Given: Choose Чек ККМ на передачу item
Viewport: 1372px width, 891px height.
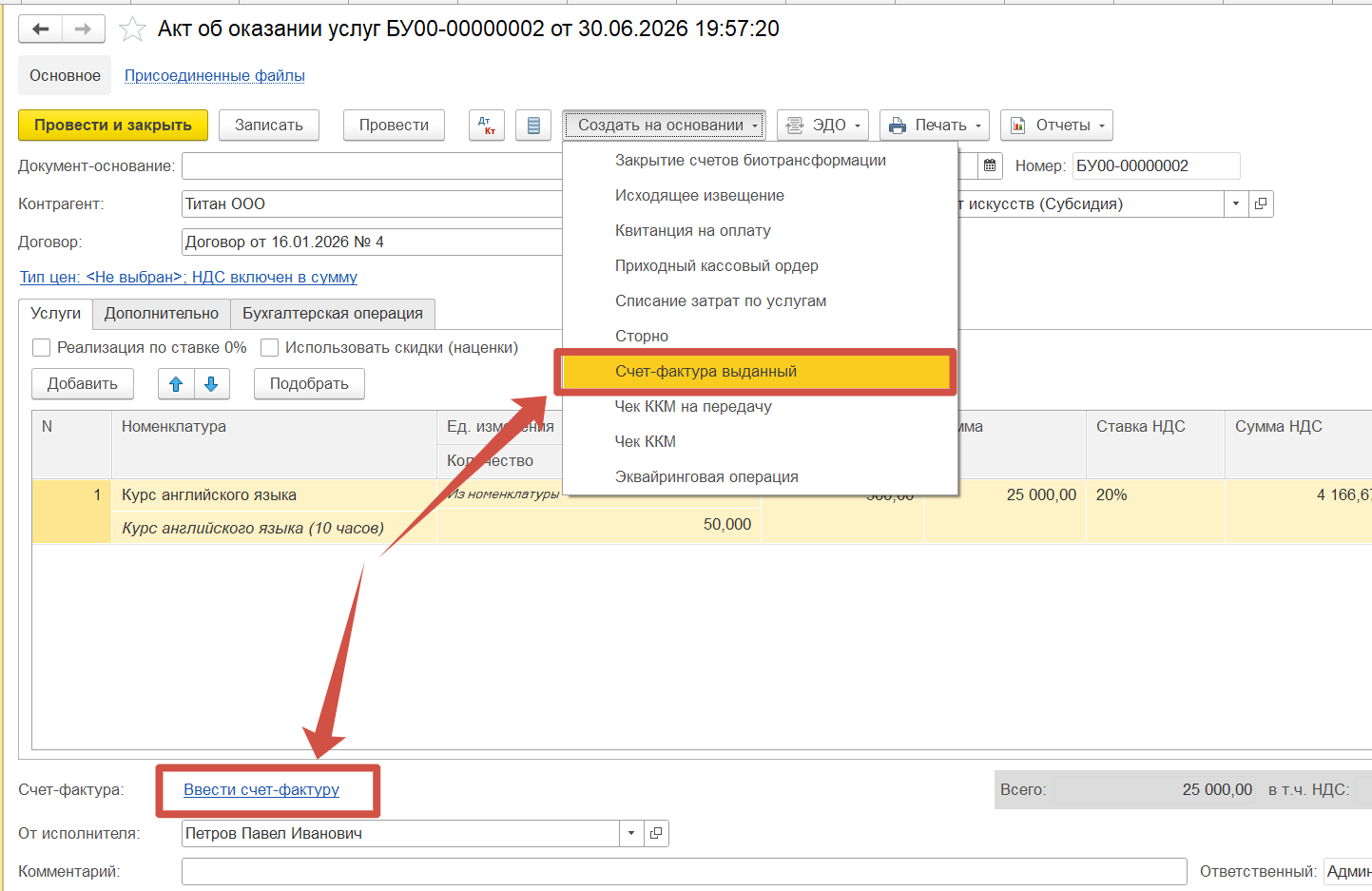Looking at the screenshot, I should click(x=760, y=407).
